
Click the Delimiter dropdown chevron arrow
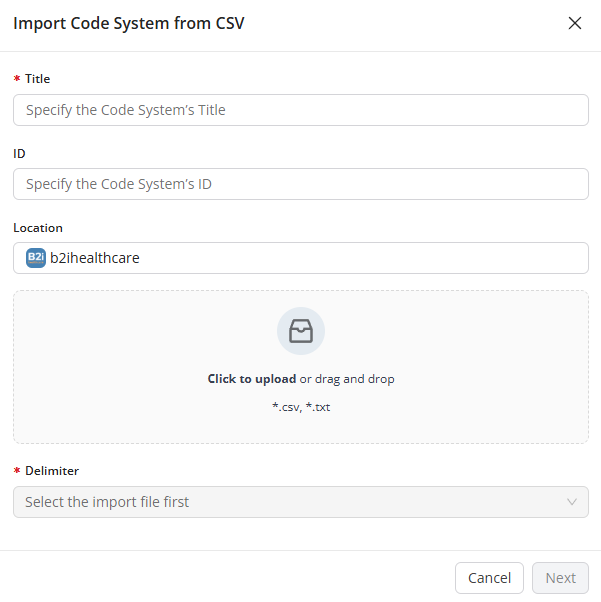coord(572,502)
